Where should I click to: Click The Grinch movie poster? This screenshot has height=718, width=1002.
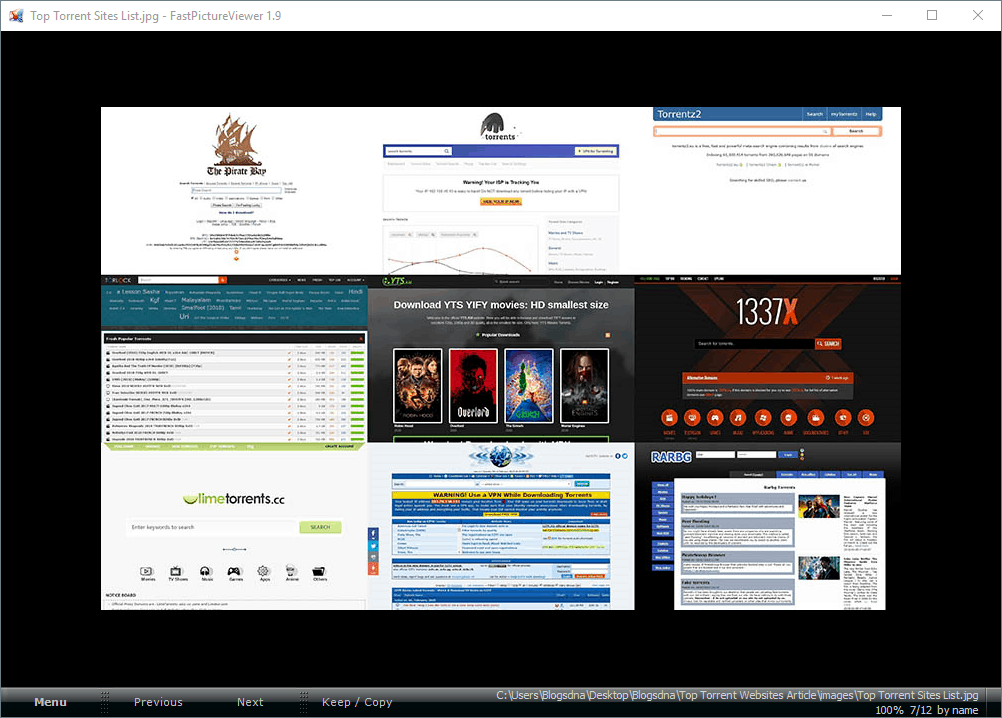[x=529, y=385]
